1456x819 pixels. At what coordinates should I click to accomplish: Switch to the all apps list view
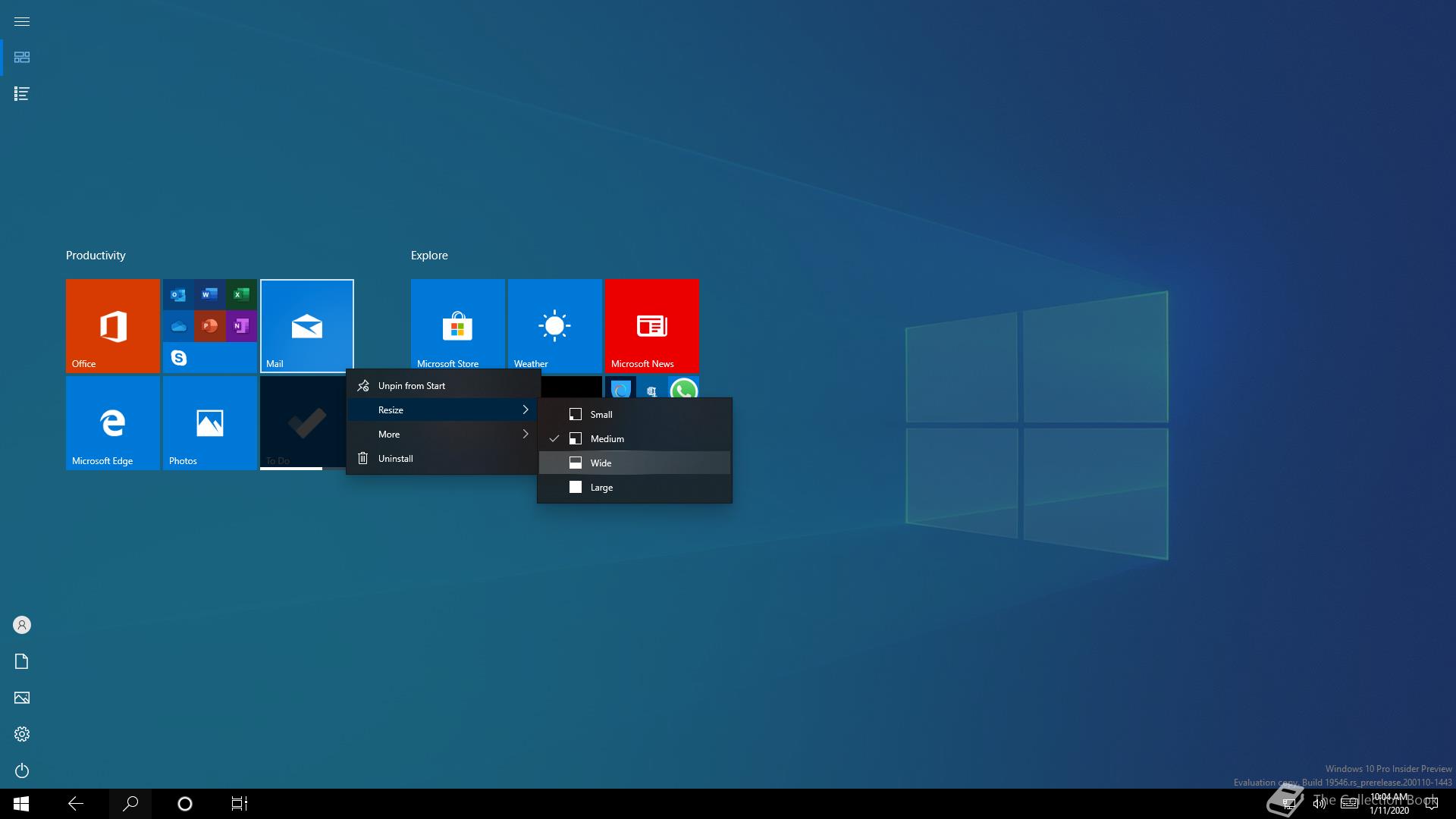22,94
